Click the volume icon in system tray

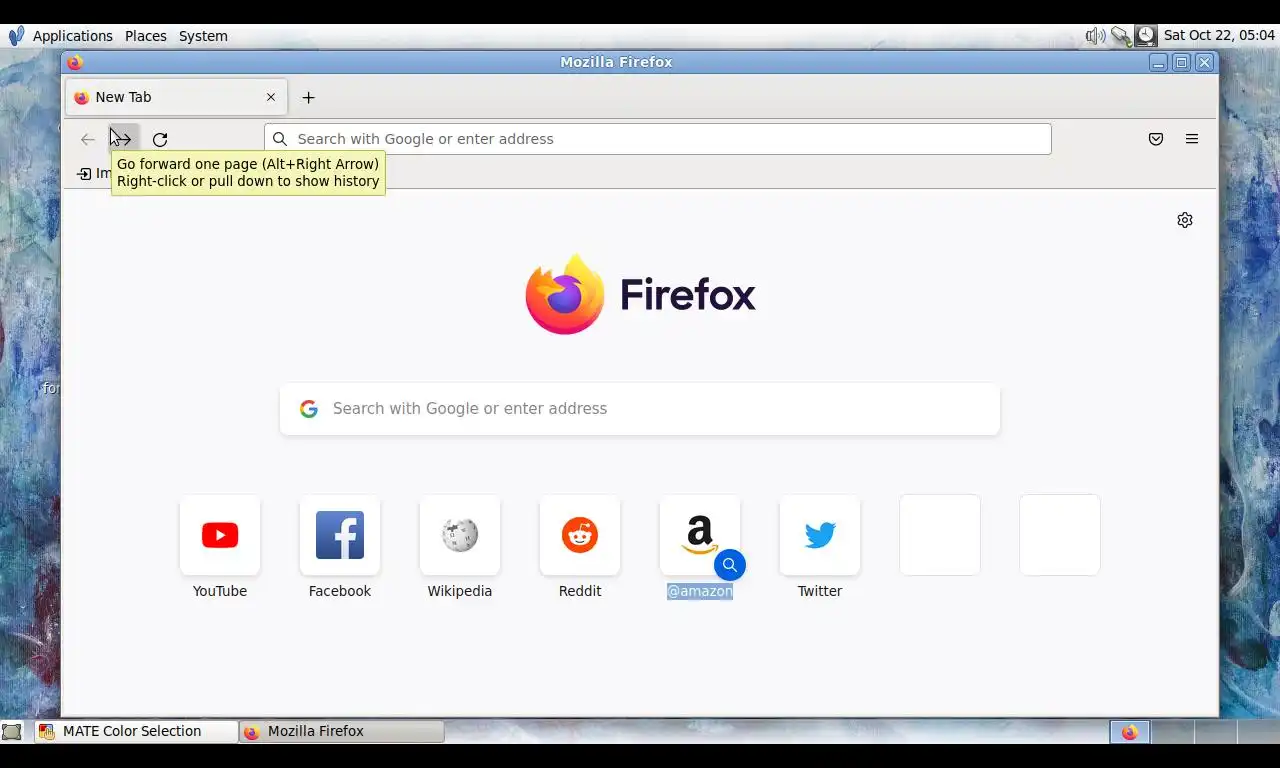[x=1095, y=36]
